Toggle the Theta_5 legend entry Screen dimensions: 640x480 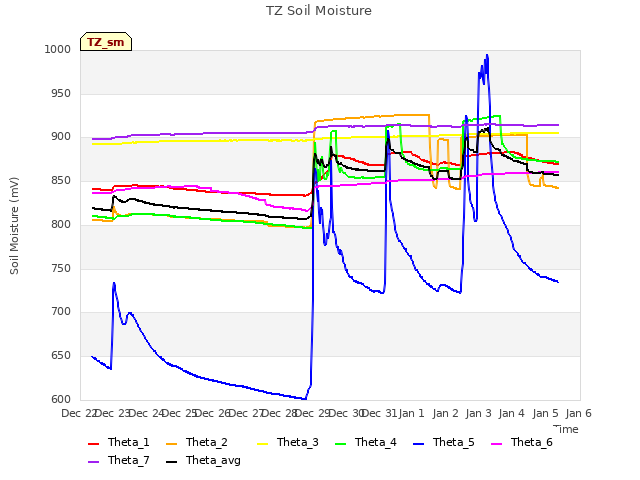click(x=444, y=442)
